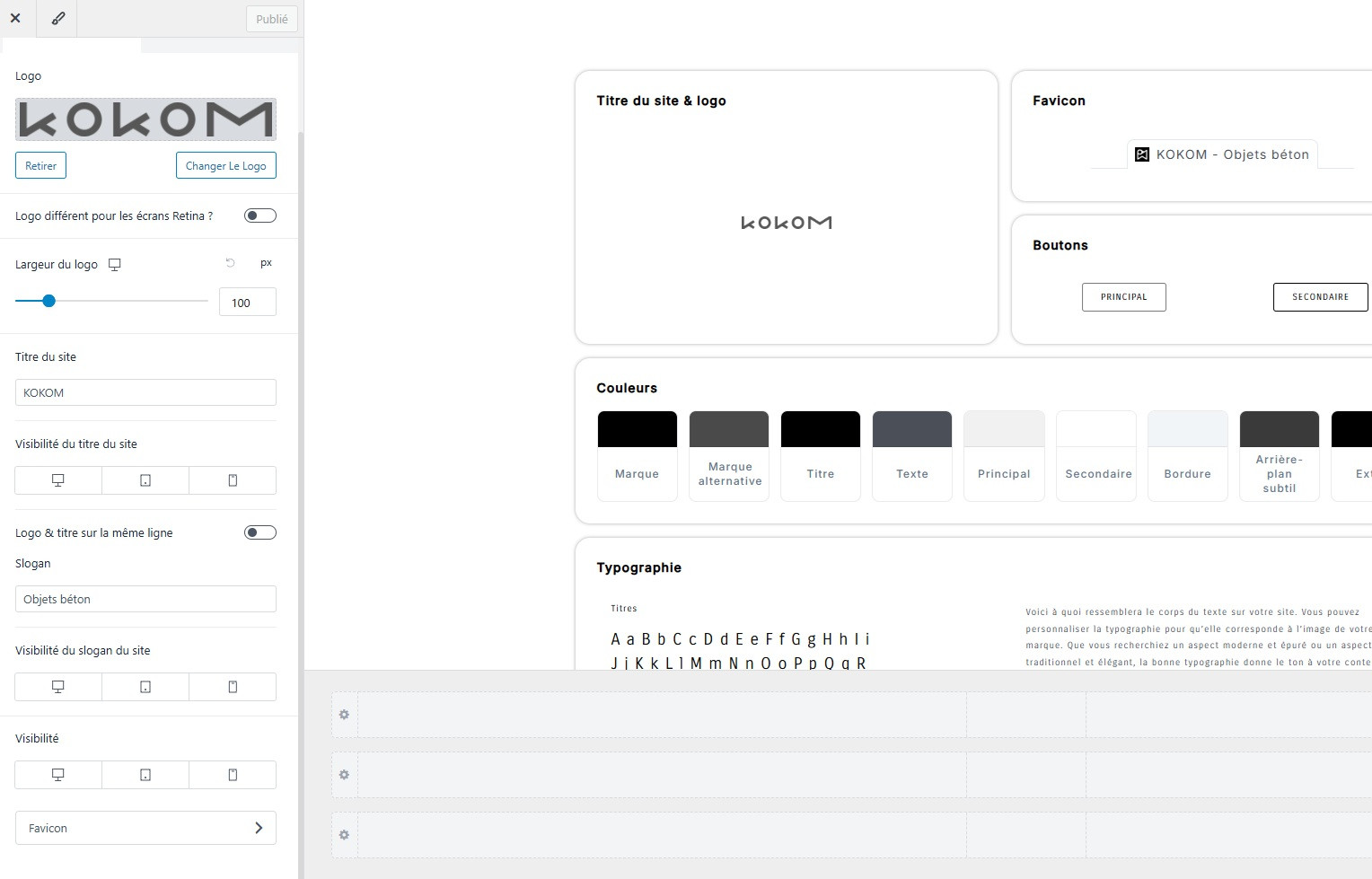Click the Typographie section heading
Image resolution: width=1372 pixels, height=879 pixels.
pyautogui.click(x=639, y=567)
